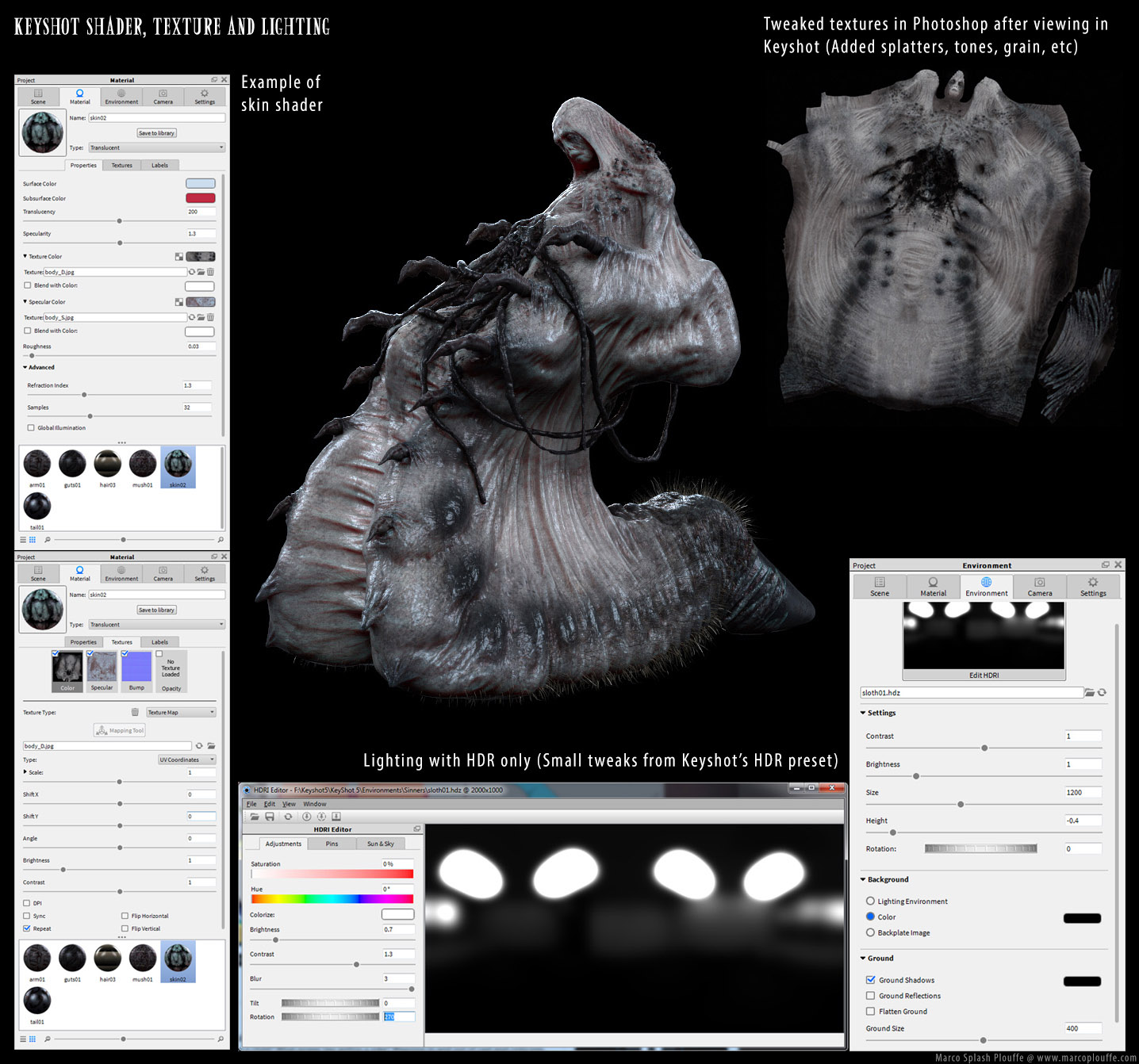This screenshot has height=1064, width=1139.
Task: Open File menu in HDRI Editor
Action: pos(251,804)
